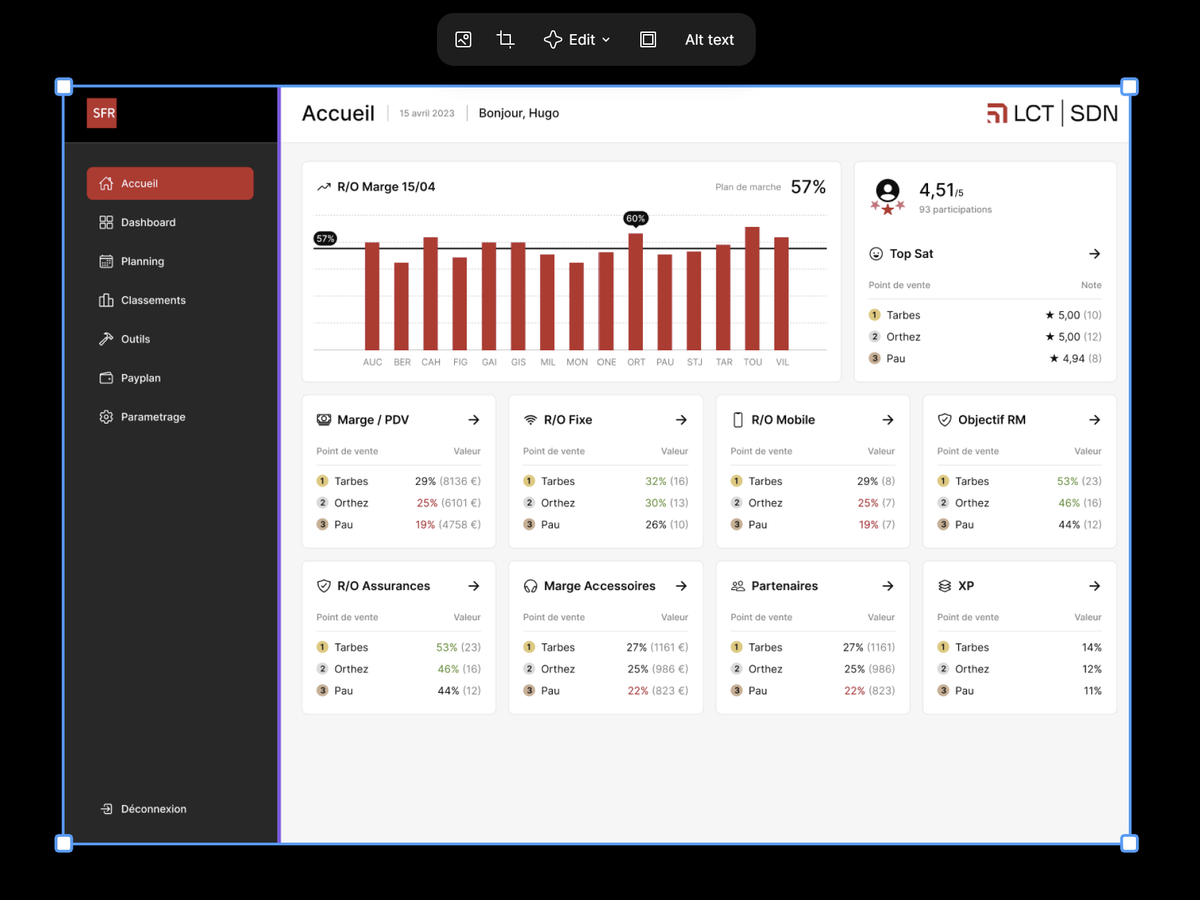The image size is (1200, 900).
Task: Open the Edit dropdown in floating toolbar
Action: click(x=577, y=40)
